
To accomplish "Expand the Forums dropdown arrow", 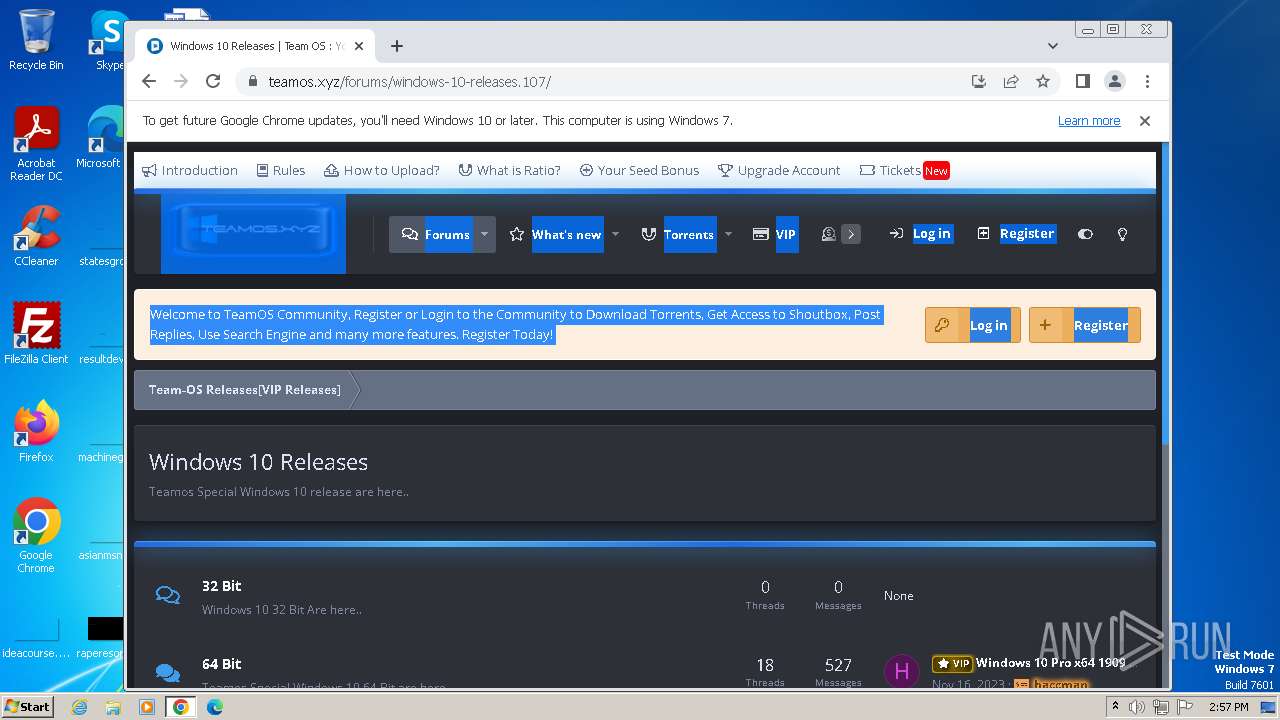I will point(484,234).
